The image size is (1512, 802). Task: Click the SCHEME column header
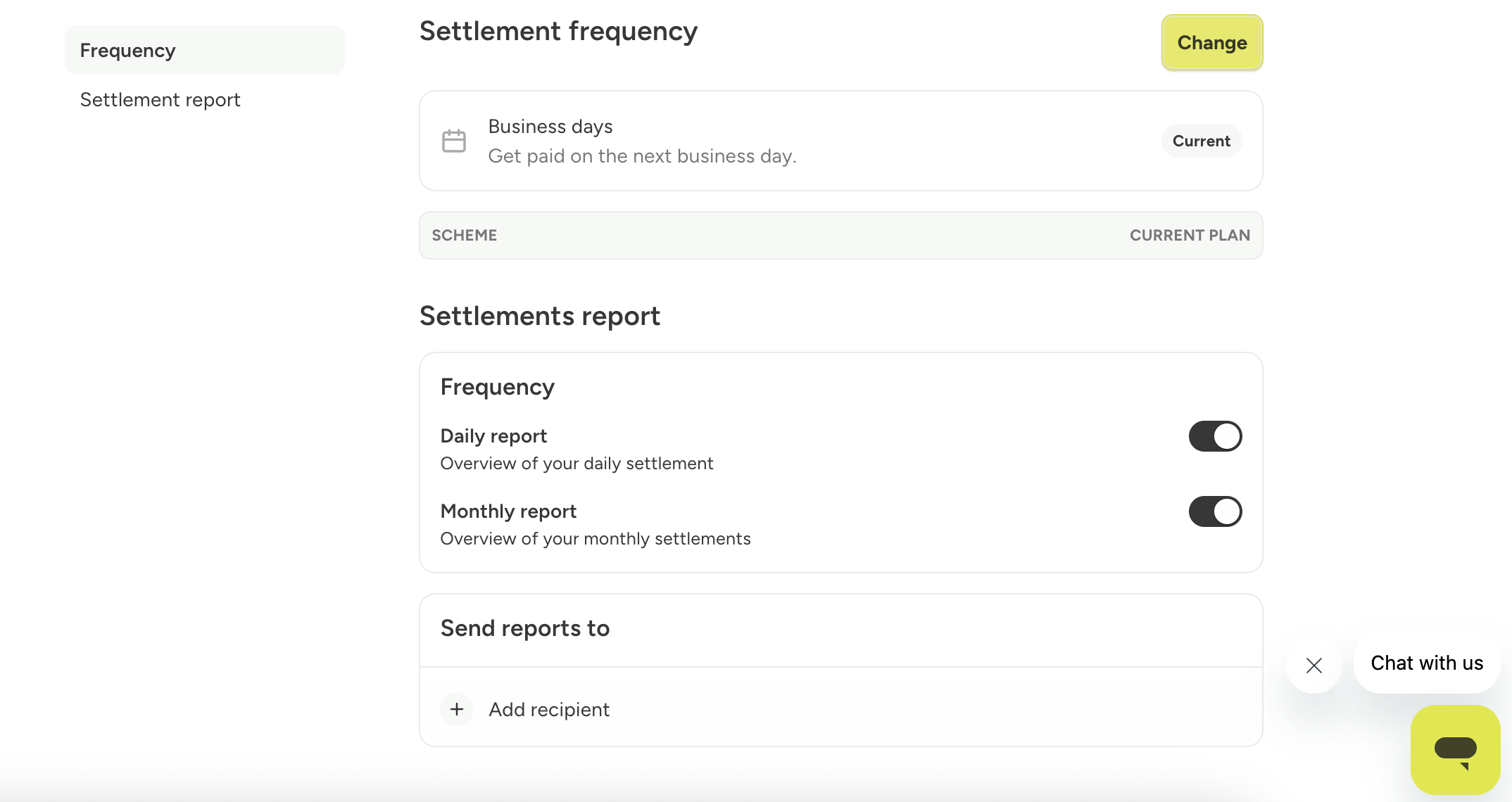pyautogui.click(x=465, y=235)
